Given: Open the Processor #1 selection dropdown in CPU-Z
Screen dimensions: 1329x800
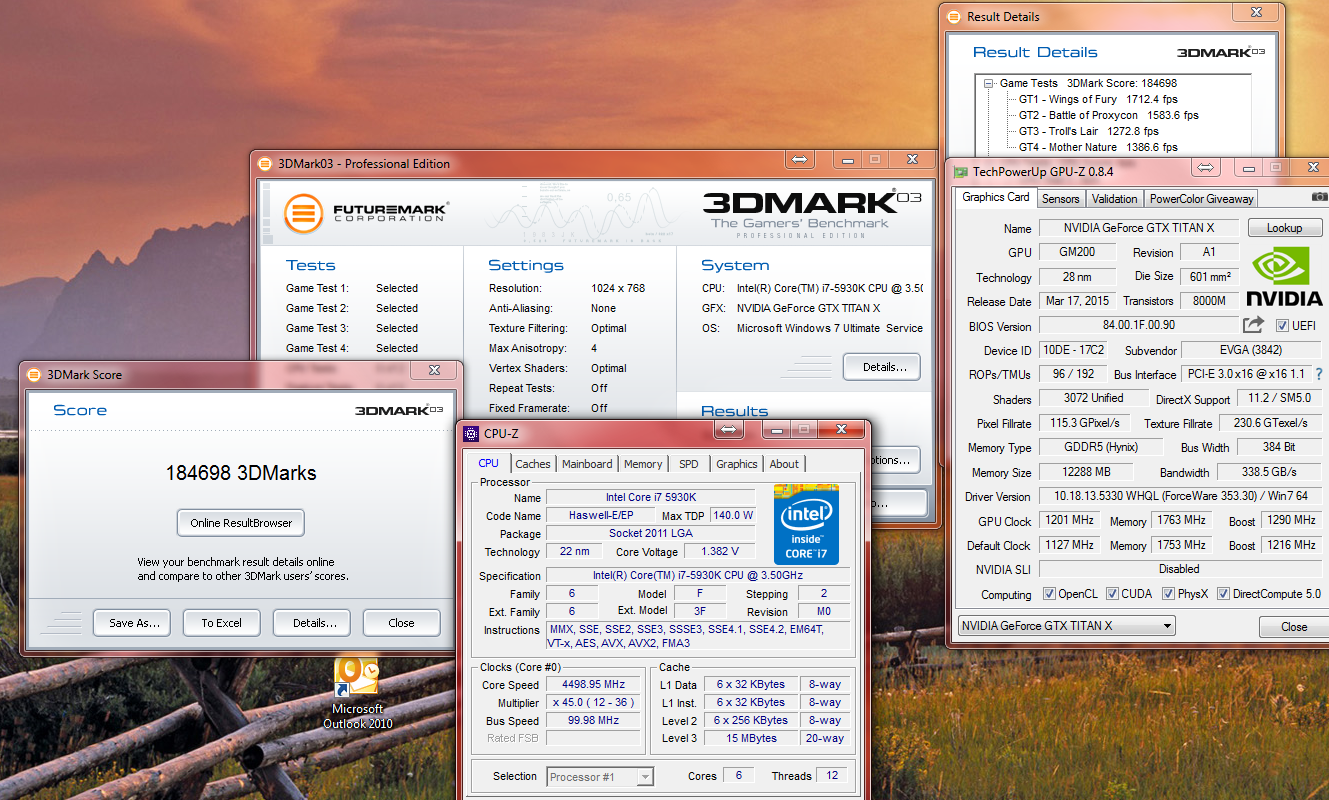Looking at the screenshot, I should (x=601, y=777).
